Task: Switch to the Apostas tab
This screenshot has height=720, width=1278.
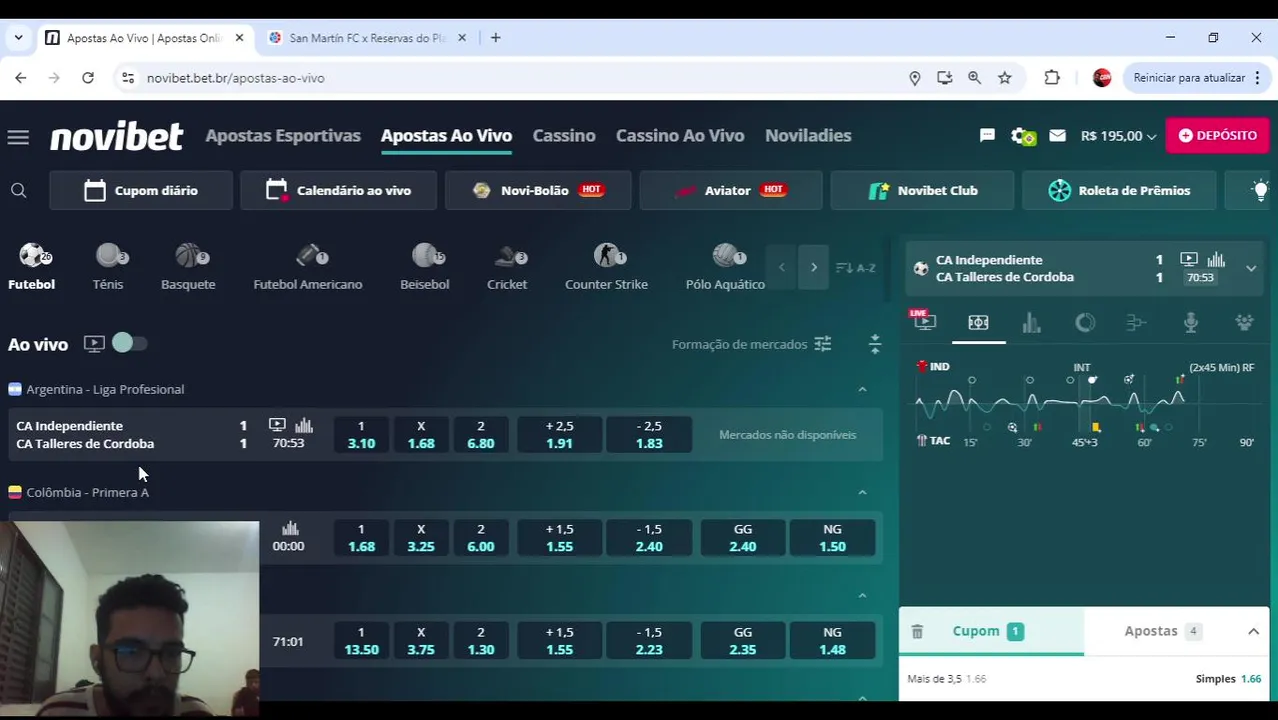Action: [x=1161, y=631]
